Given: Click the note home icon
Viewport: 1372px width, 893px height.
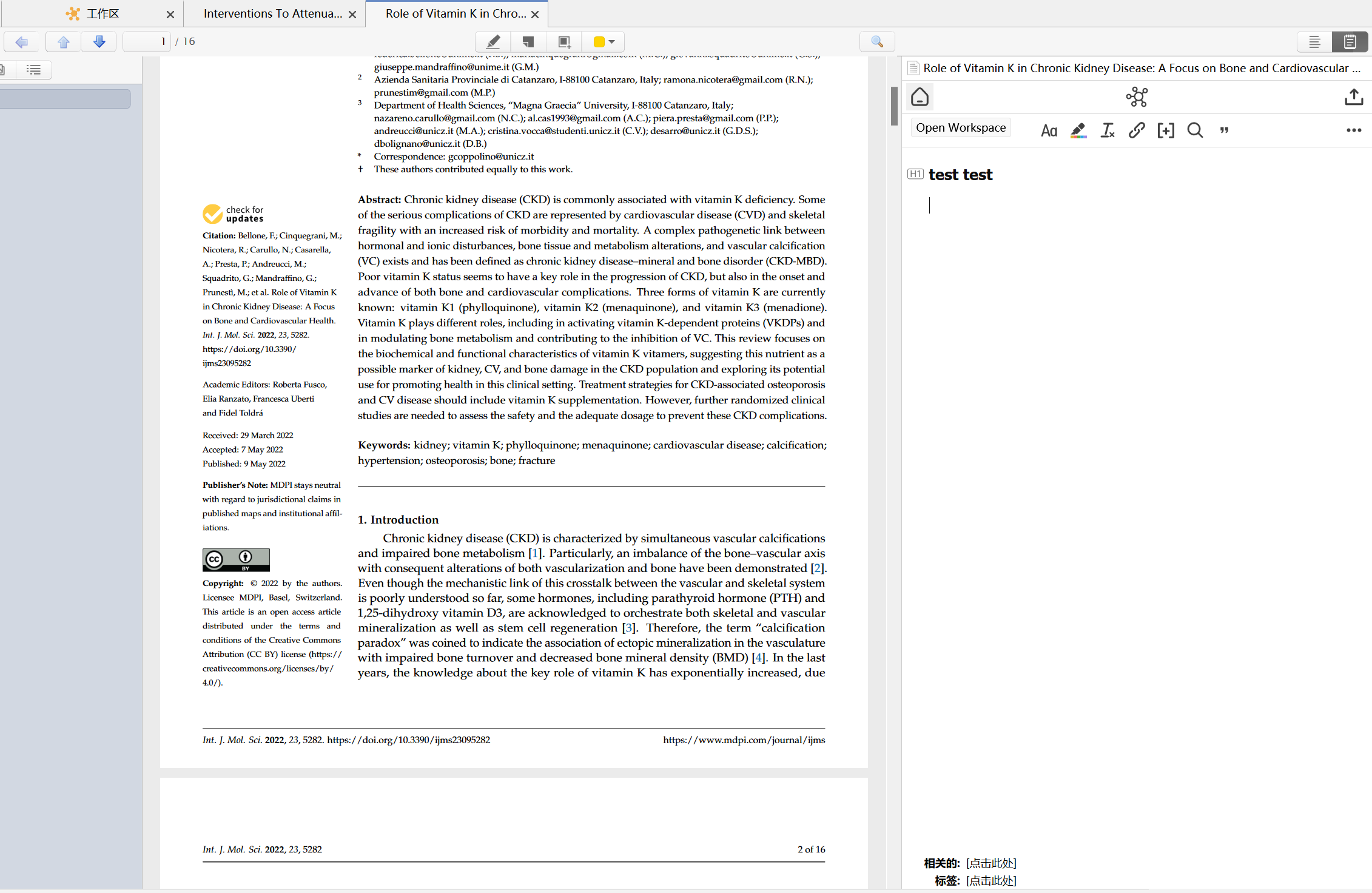Looking at the screenshot, I should pyautogui.click(x=920, y=97).
